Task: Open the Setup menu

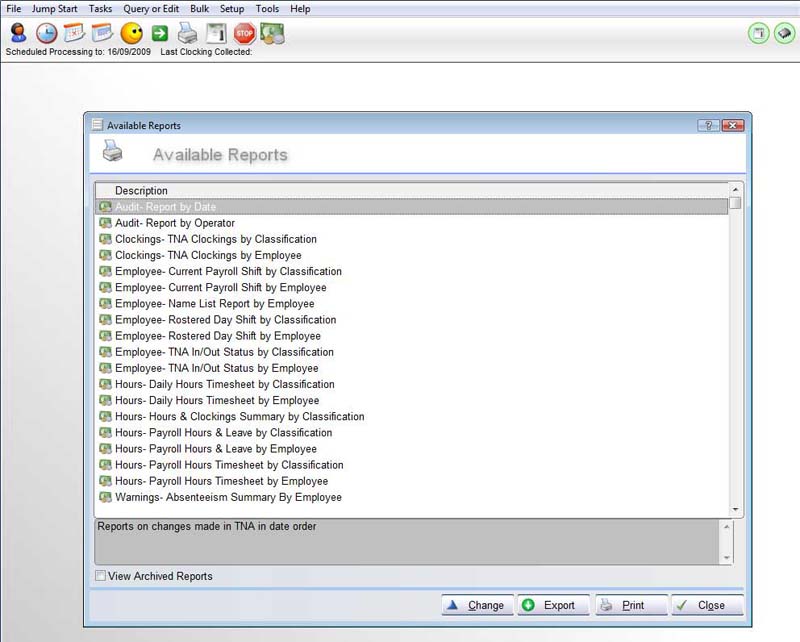Action: 232,9
